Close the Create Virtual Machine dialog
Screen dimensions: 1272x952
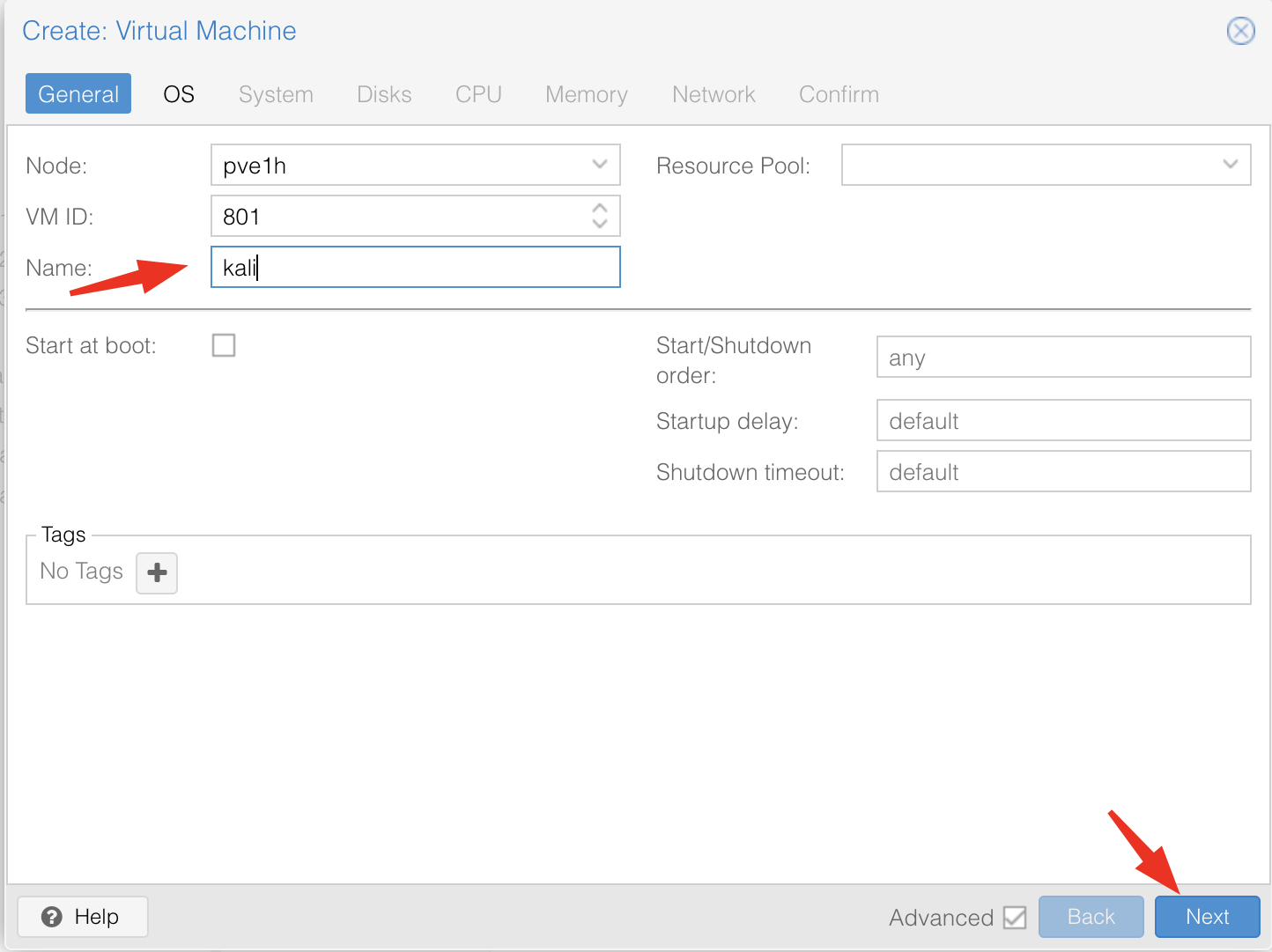1240,32
